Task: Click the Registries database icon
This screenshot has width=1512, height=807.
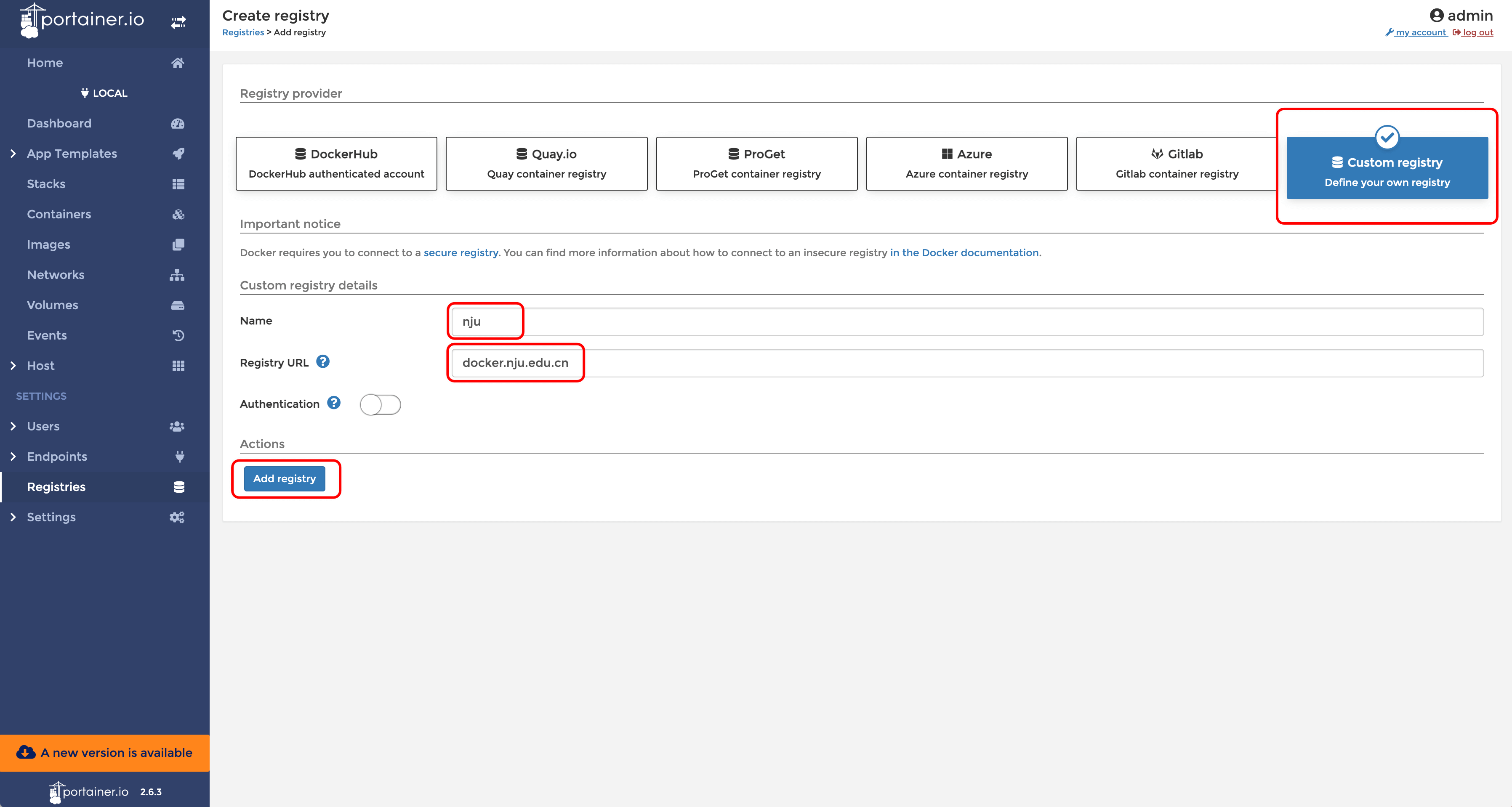Action: click(179, 487)
